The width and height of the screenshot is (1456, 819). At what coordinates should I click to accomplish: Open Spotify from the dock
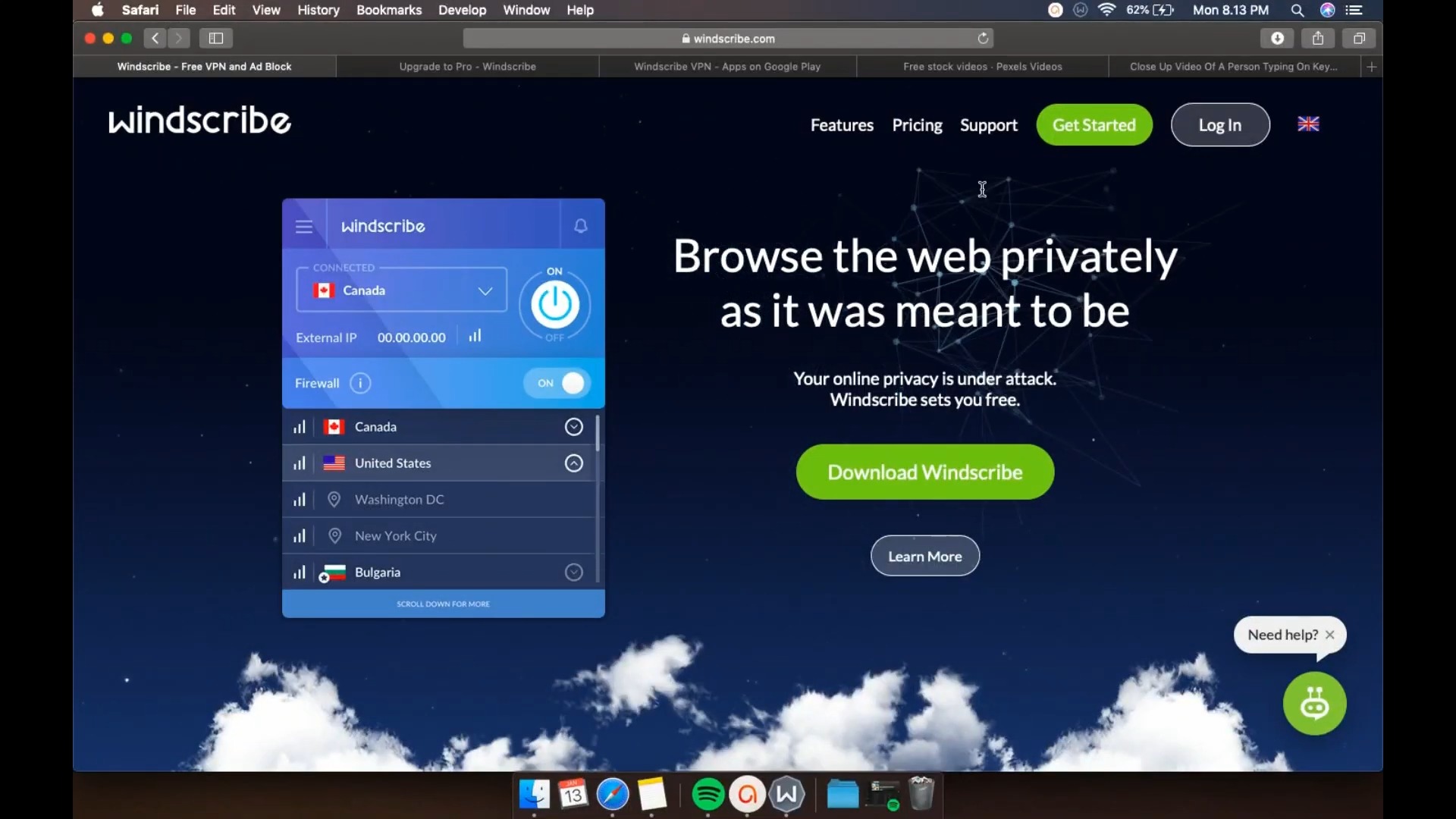coord(708,795)
